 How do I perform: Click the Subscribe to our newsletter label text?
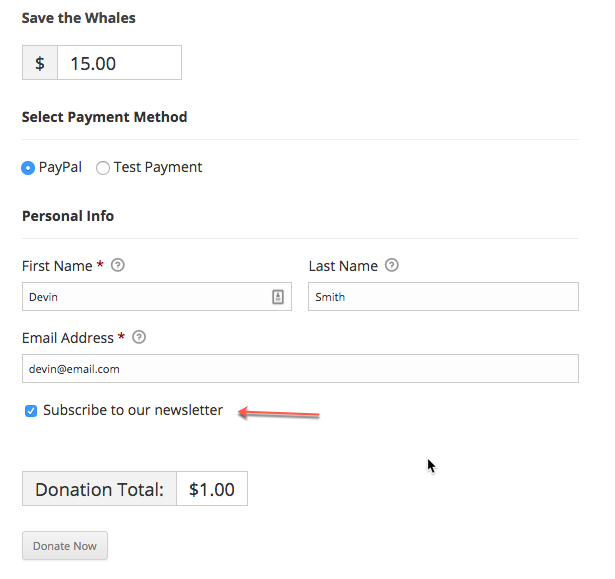click(x=133, y=410)
